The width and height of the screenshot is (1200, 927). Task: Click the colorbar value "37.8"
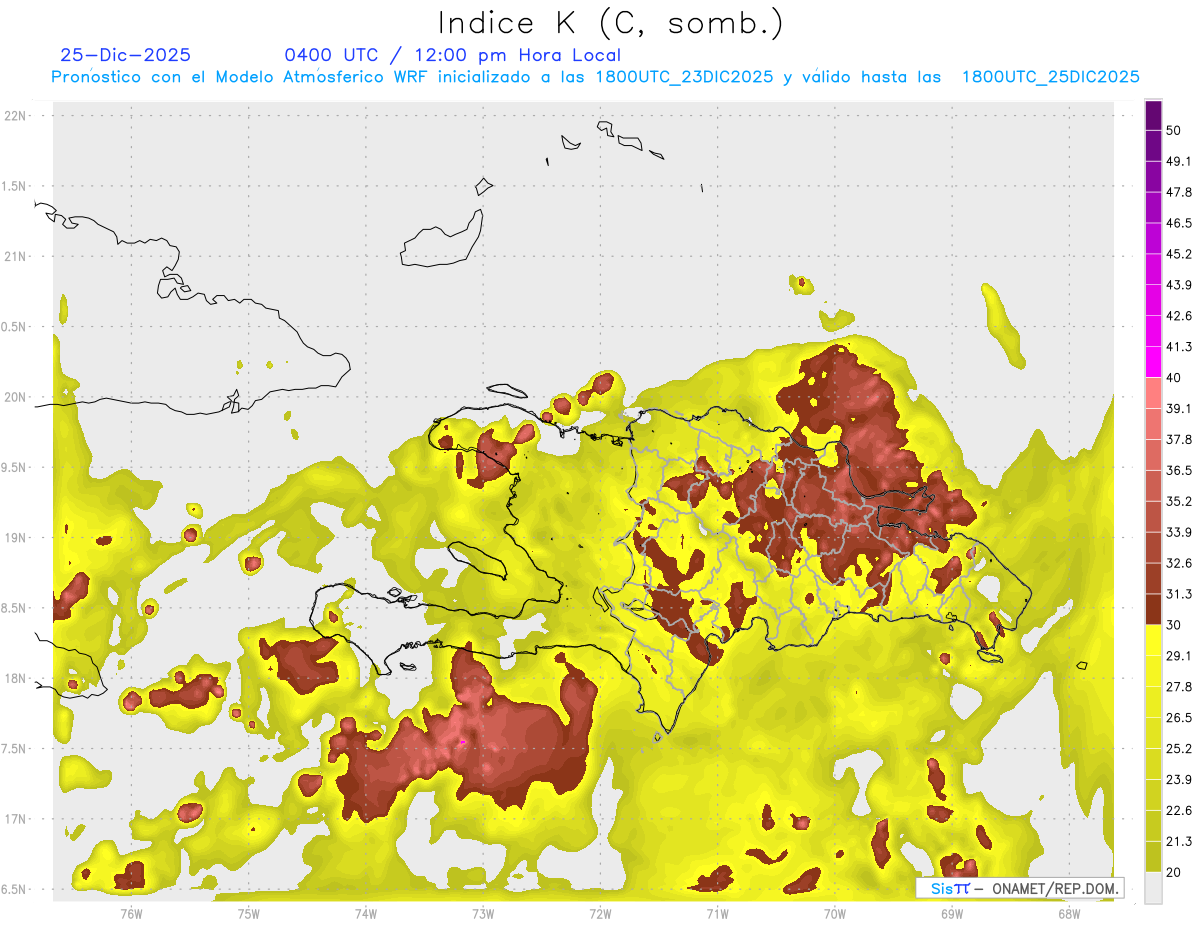(1179, 439)
